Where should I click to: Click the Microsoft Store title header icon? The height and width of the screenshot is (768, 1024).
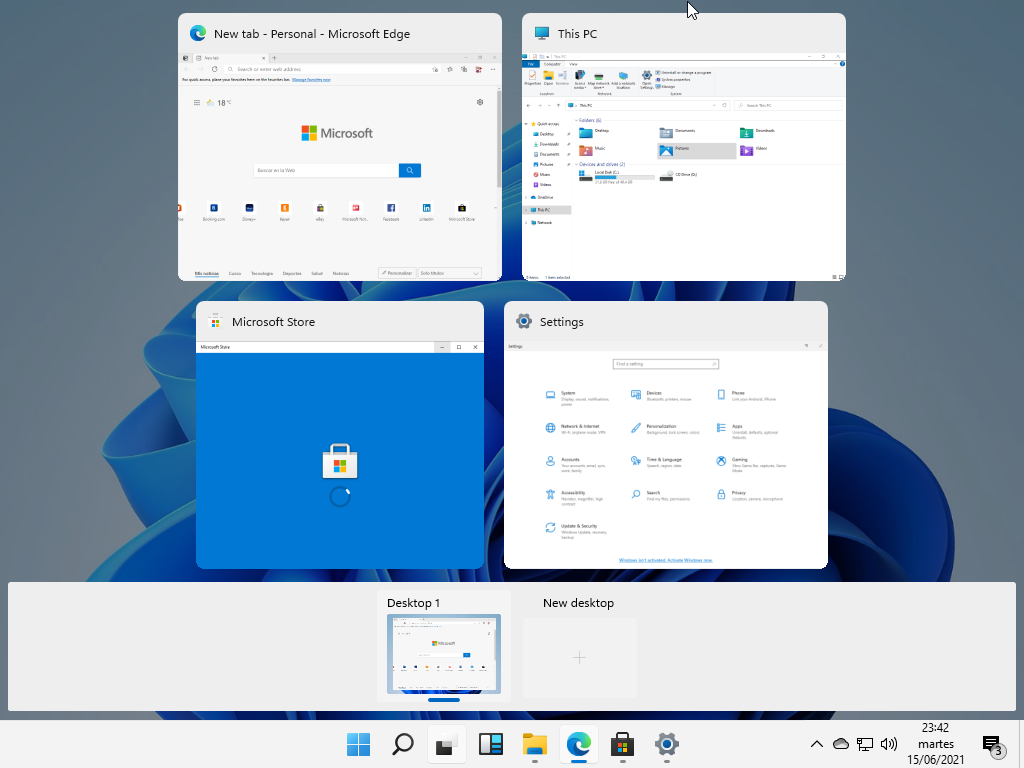click(215, 321)
